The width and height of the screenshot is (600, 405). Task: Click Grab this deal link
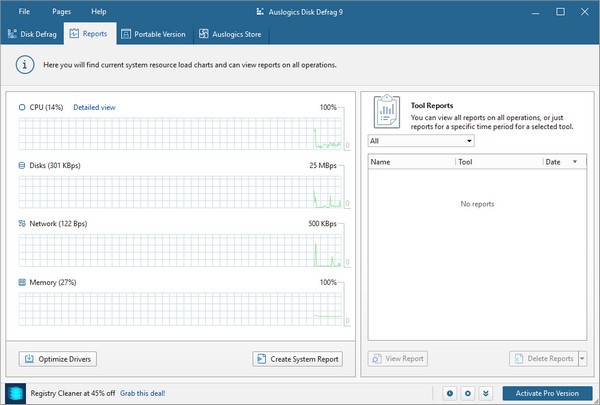[x=143, y=393]
